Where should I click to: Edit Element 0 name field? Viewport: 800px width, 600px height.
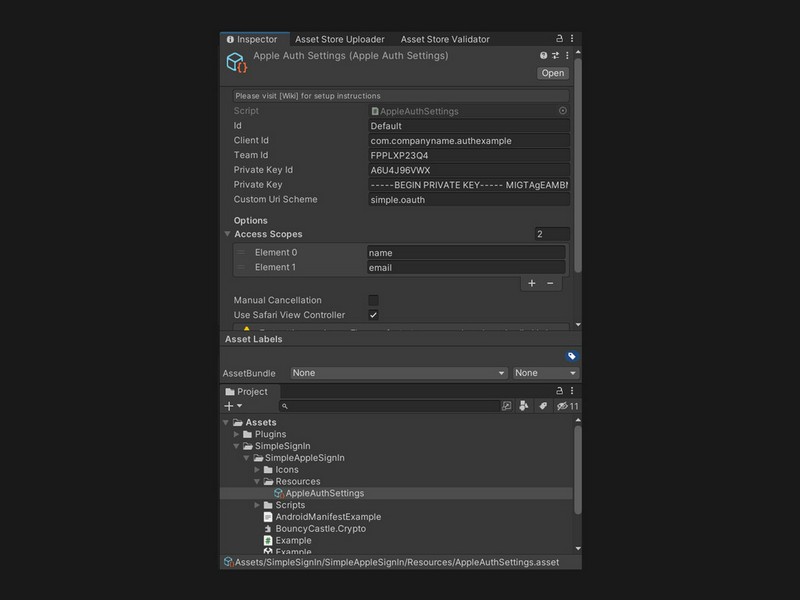pos(466,253)
